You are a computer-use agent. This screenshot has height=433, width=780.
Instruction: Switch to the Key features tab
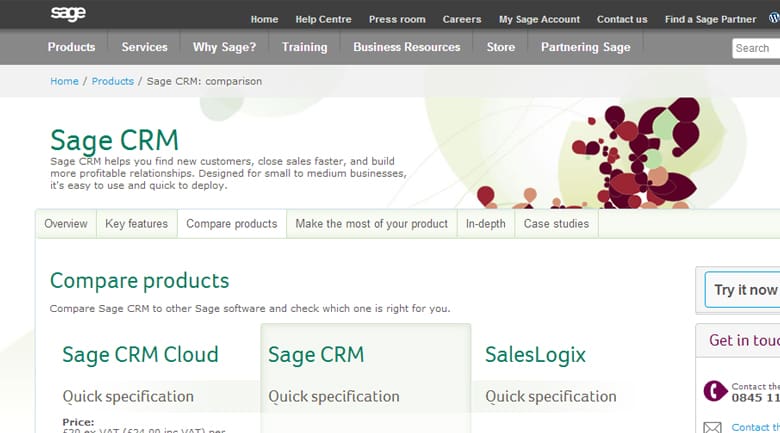click(136, 224)
